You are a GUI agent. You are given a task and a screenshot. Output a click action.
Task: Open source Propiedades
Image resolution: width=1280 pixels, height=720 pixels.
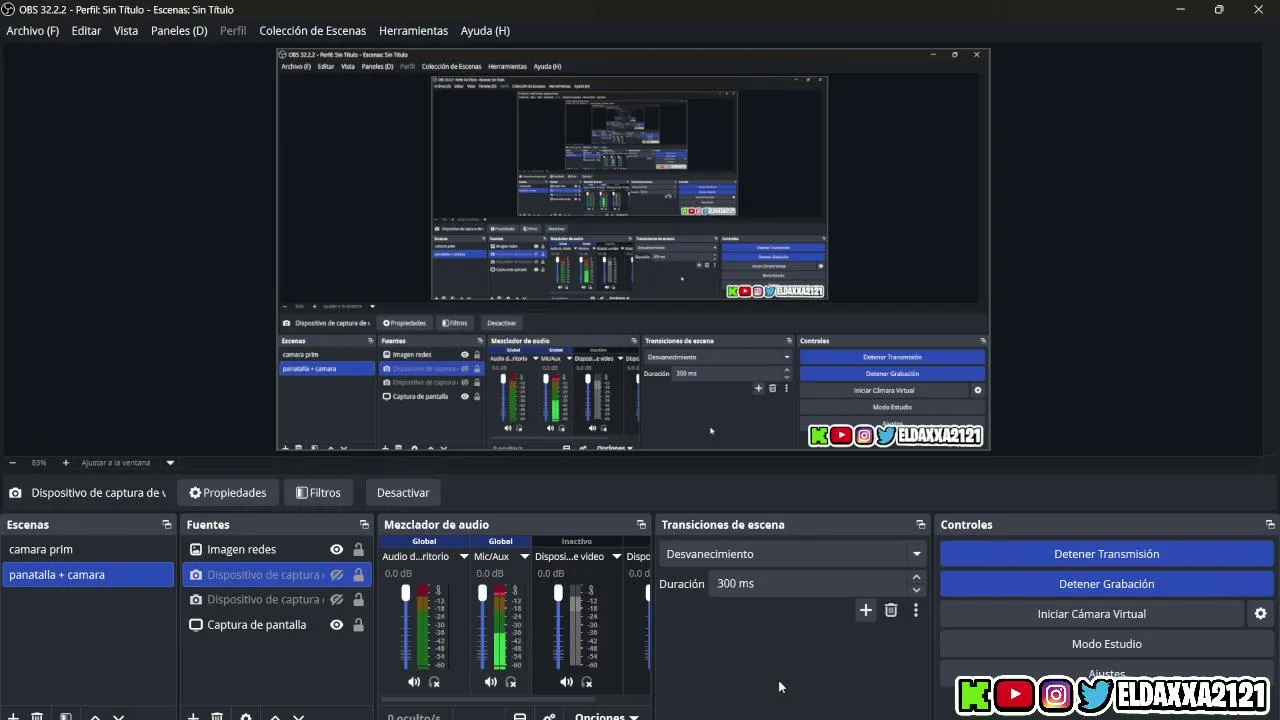(228, 493)
